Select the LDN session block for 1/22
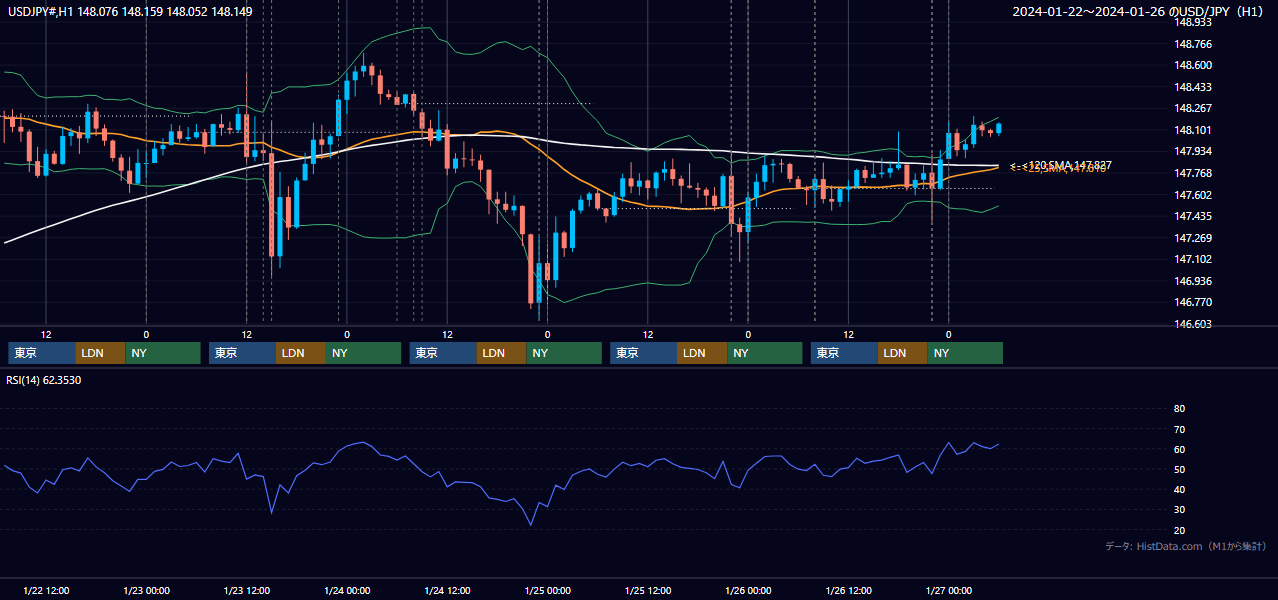1278x600 pixels. tap(101, 353)
